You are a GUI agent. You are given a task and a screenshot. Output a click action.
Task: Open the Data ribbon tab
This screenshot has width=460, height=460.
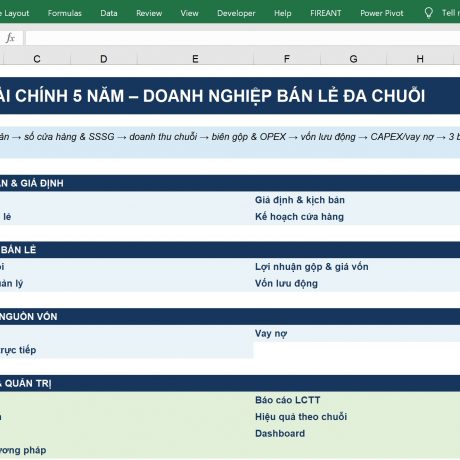click(109, 13)
